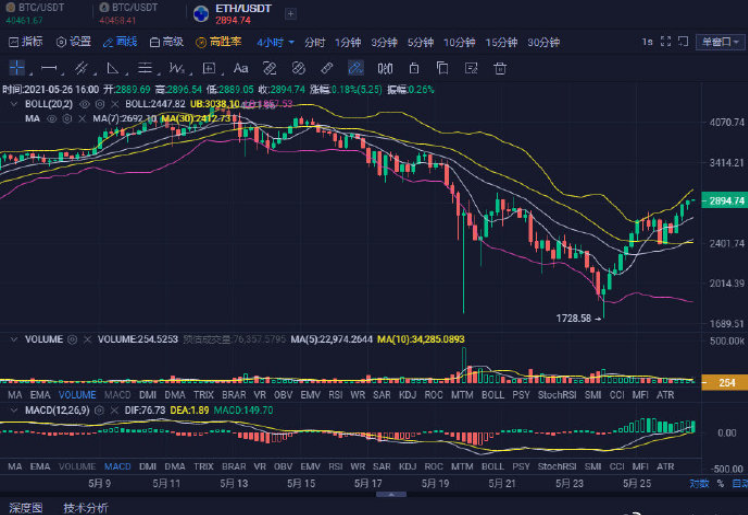Collapse the VOLUME panel chevron
The width and height of the screenshot is (748, 515).
(14, 340)
